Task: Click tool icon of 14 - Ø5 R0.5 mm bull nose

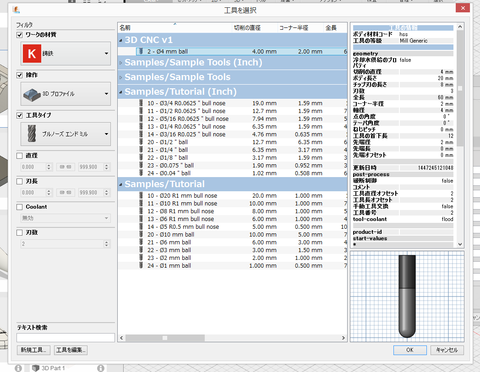Action: click(141, 227)
